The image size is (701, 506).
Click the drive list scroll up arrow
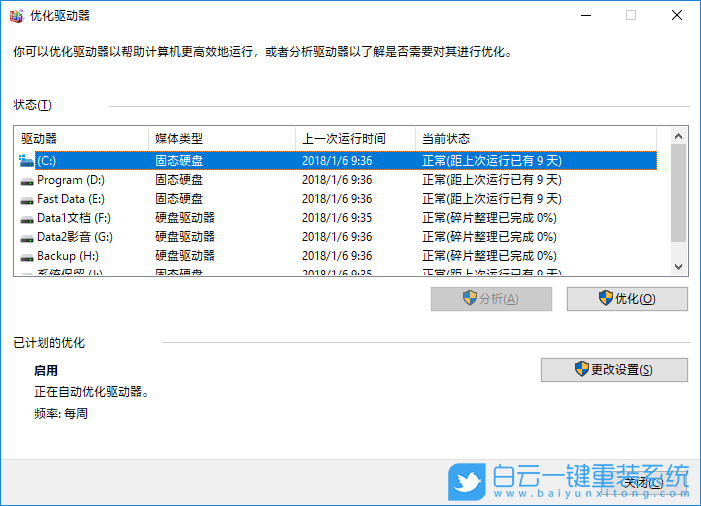pyautogui.click(x=678, y=136)
